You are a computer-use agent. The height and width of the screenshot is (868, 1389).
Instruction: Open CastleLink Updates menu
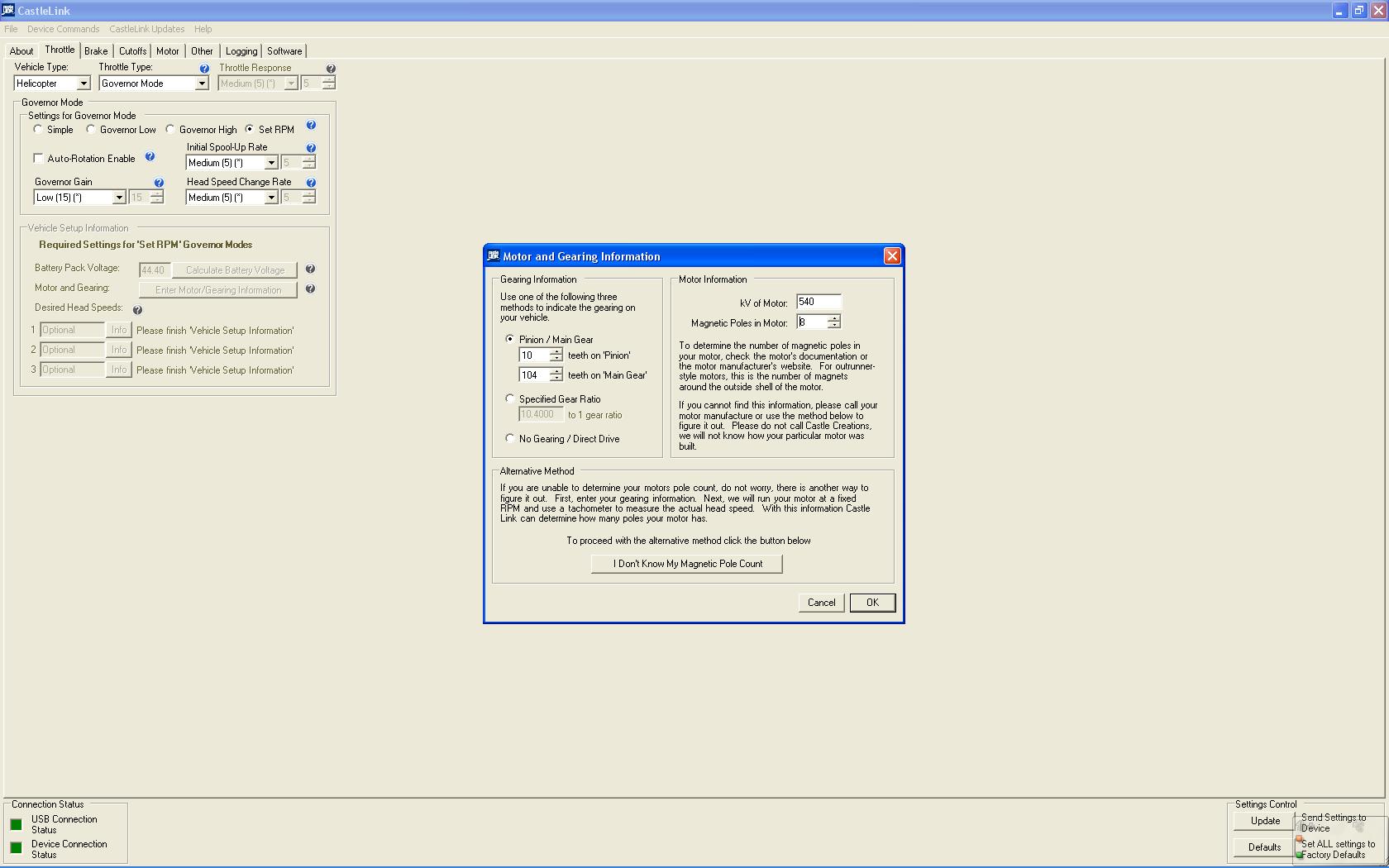tap(147, 29)
